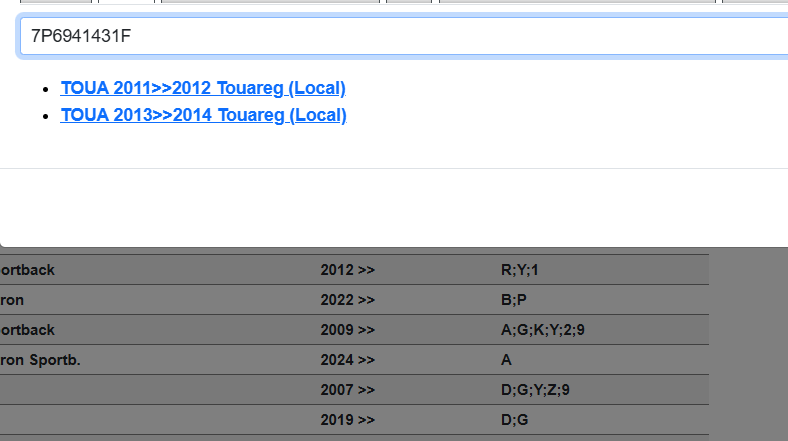Click the B;P code cell
The height and width of the screenshot is (441, 788).
[513, 300]
